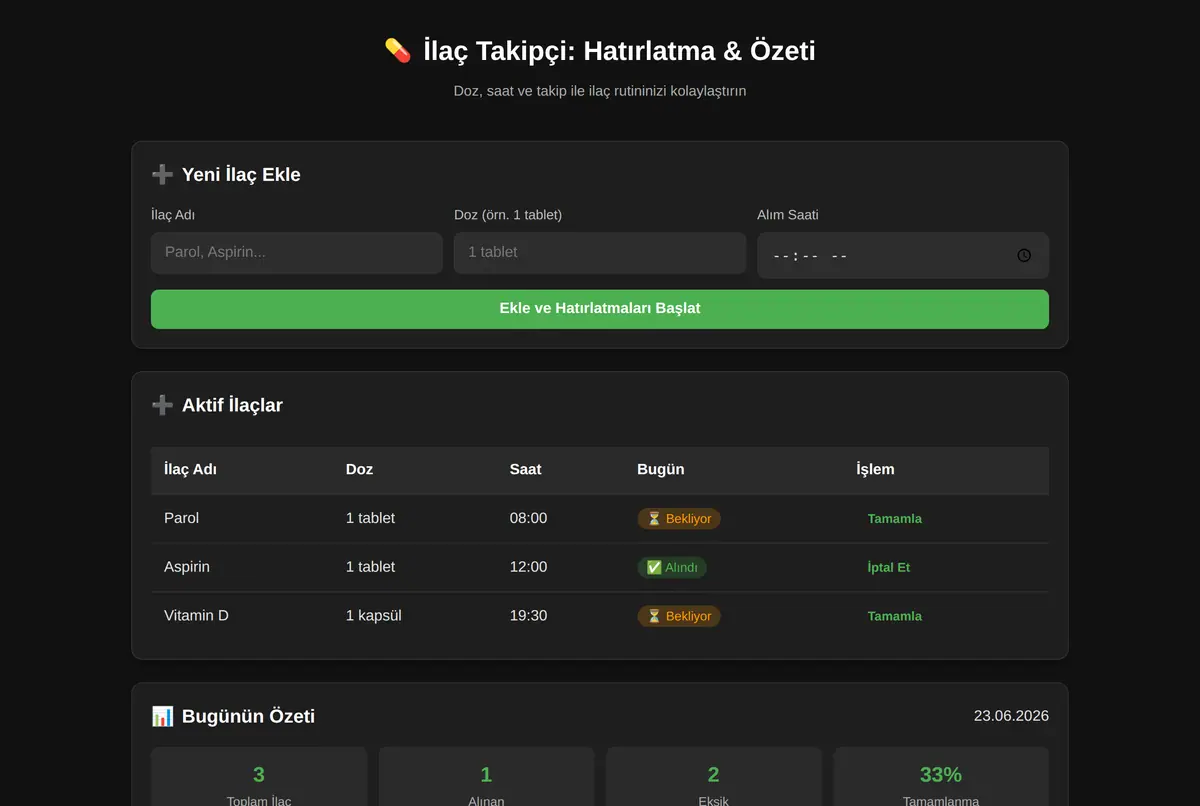Click the Eksik count 2
This screenshot has height=806, width=1200.
[714, 774]
